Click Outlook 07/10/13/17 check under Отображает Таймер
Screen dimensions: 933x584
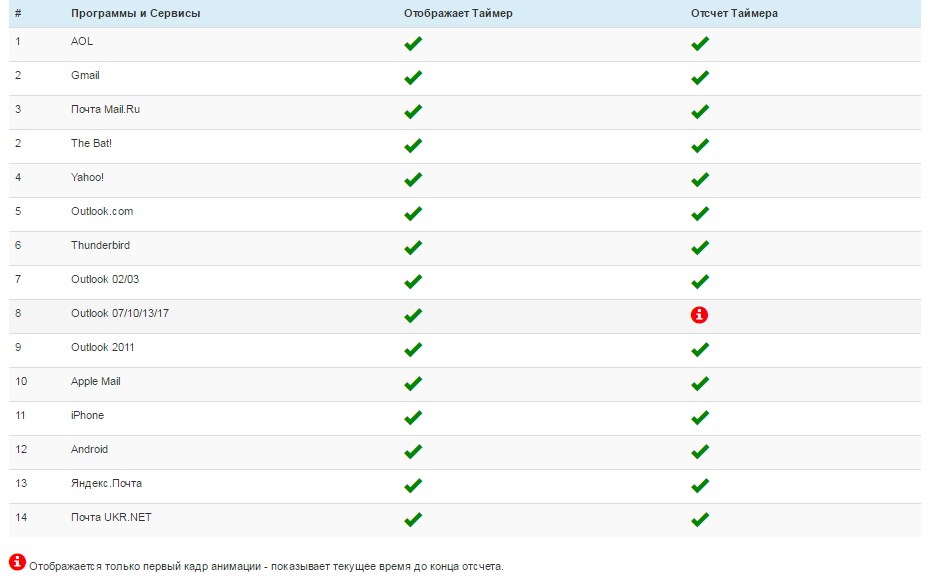413,315
